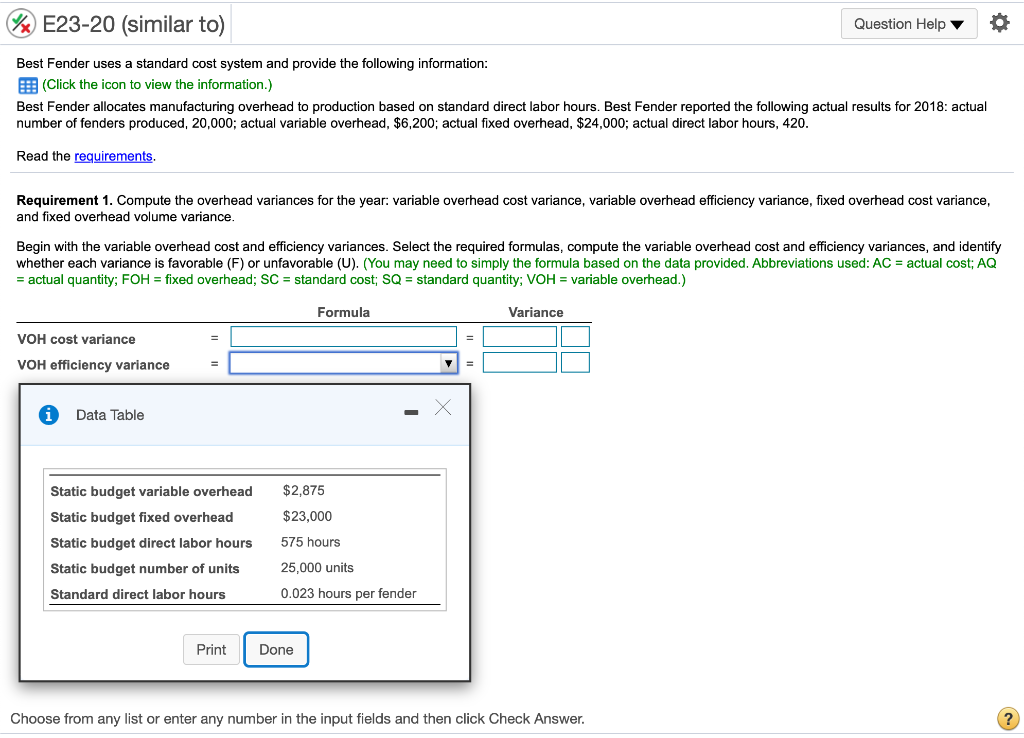Image resolution: width=1024 pixels, height=738 pixels.
Task: Click 'Static budget fixed overhead' row label
Action: click(142, 517)
